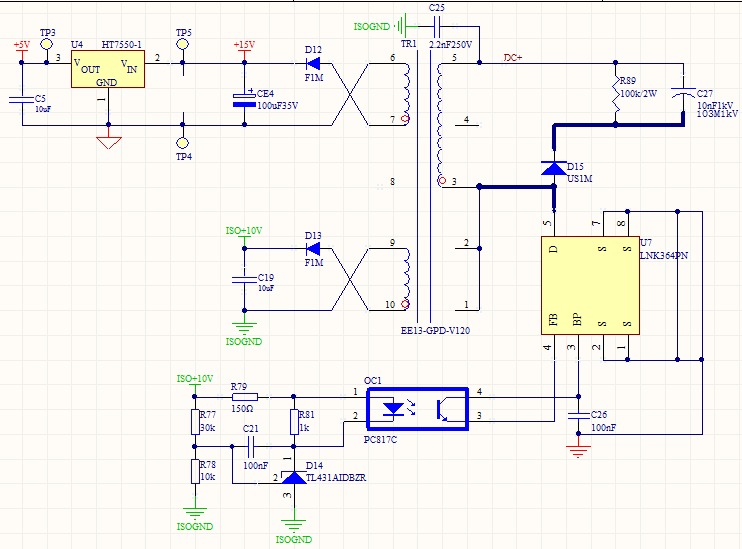This screenshot has height=549, width=742.
Task: Select the C21 capacitor symbol
Action: click(251, 446)
